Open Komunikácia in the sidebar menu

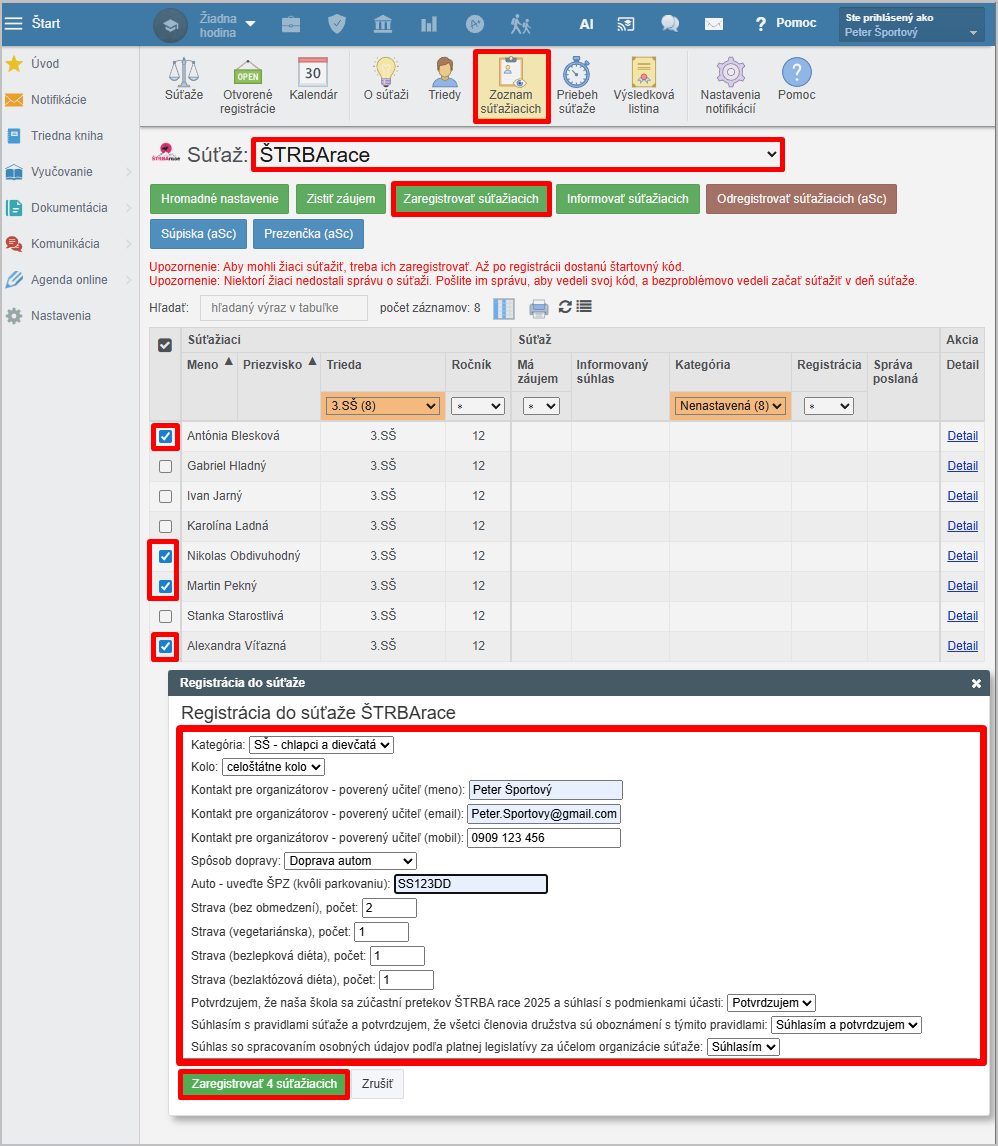[x=65, y=244]
